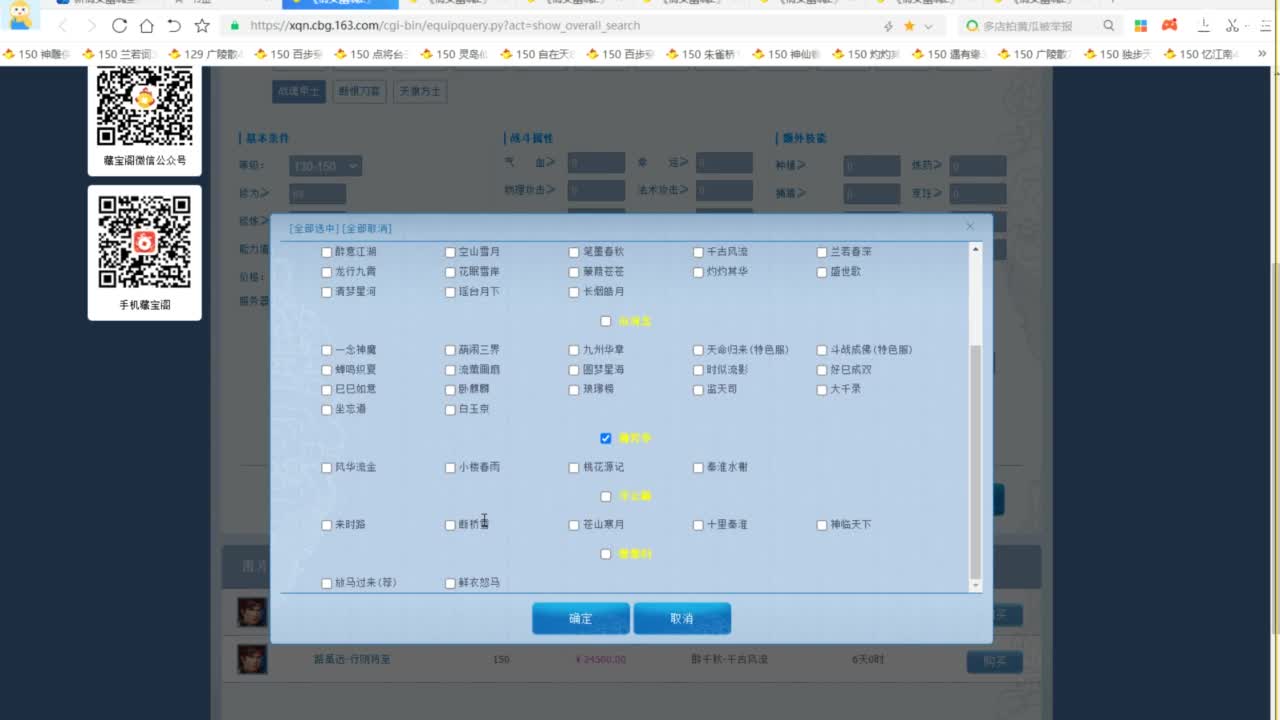Open bookmark "150 朱雀桥"
The height and width of the screenshot is (720, 1280).
pyautogui.click(x=703, y=54)
